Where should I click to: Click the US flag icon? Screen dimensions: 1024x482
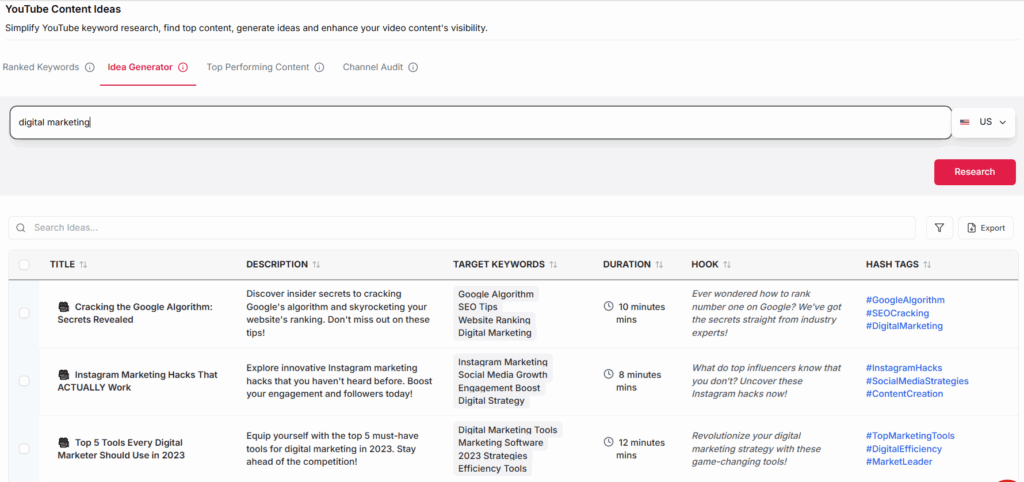964,122
